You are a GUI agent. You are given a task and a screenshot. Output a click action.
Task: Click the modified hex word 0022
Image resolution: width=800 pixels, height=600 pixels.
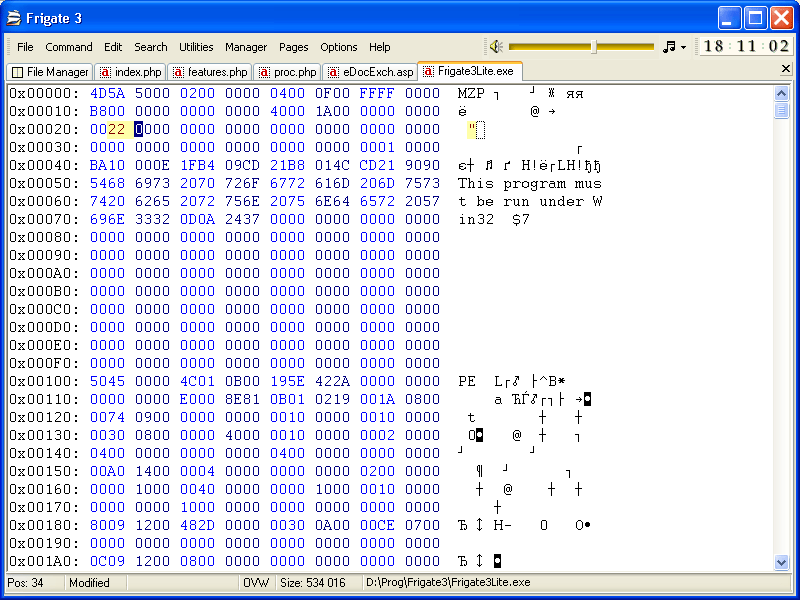107,130
